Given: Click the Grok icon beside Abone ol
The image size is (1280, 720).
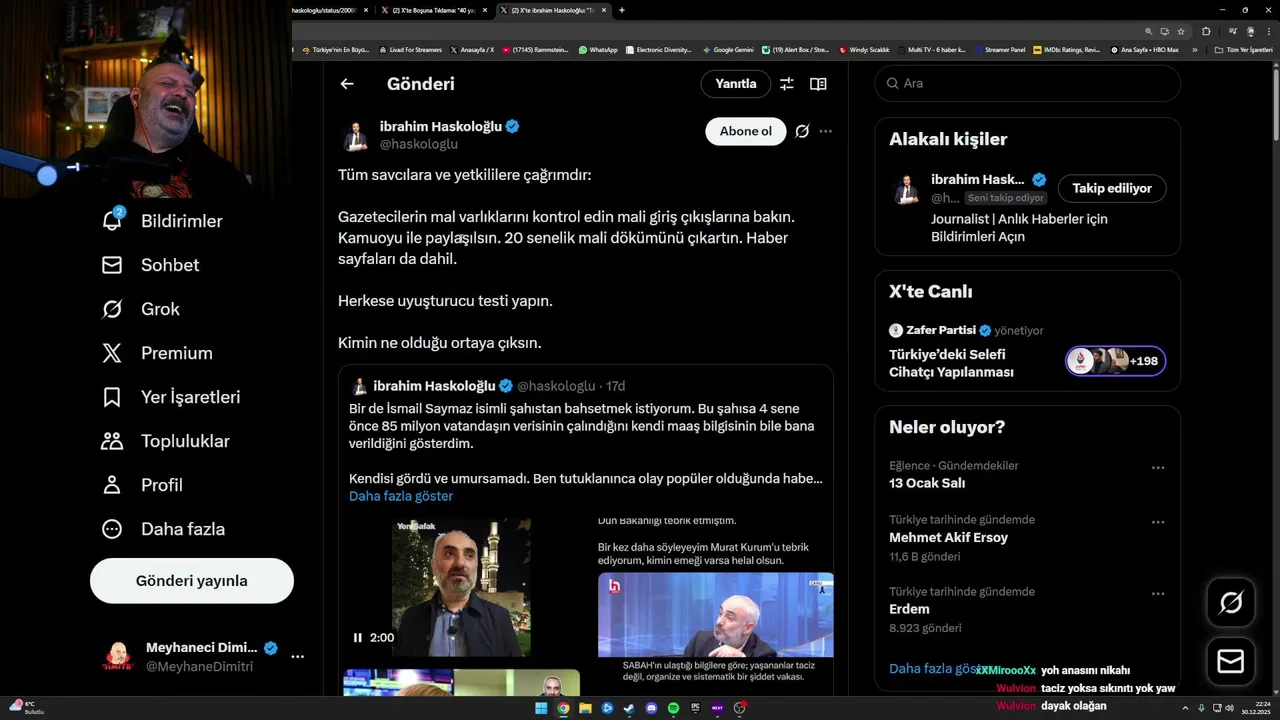Looking at the screenshot, I should tap(802, 131).
